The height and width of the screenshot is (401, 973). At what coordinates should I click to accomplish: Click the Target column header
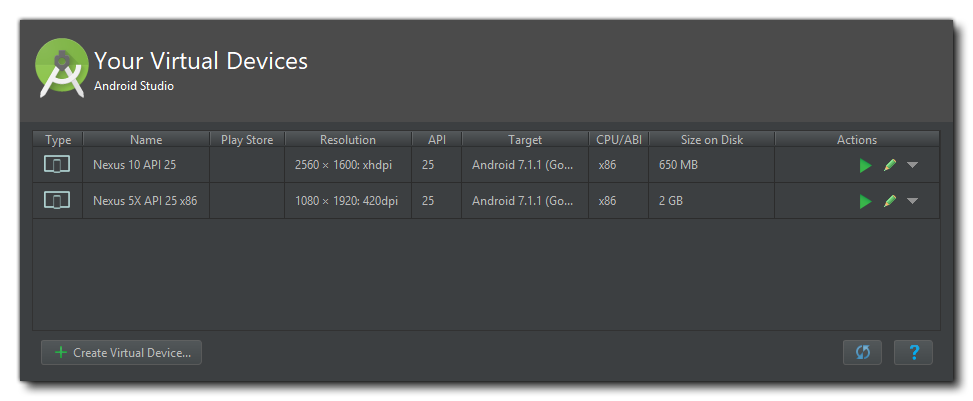pos(525,140)
